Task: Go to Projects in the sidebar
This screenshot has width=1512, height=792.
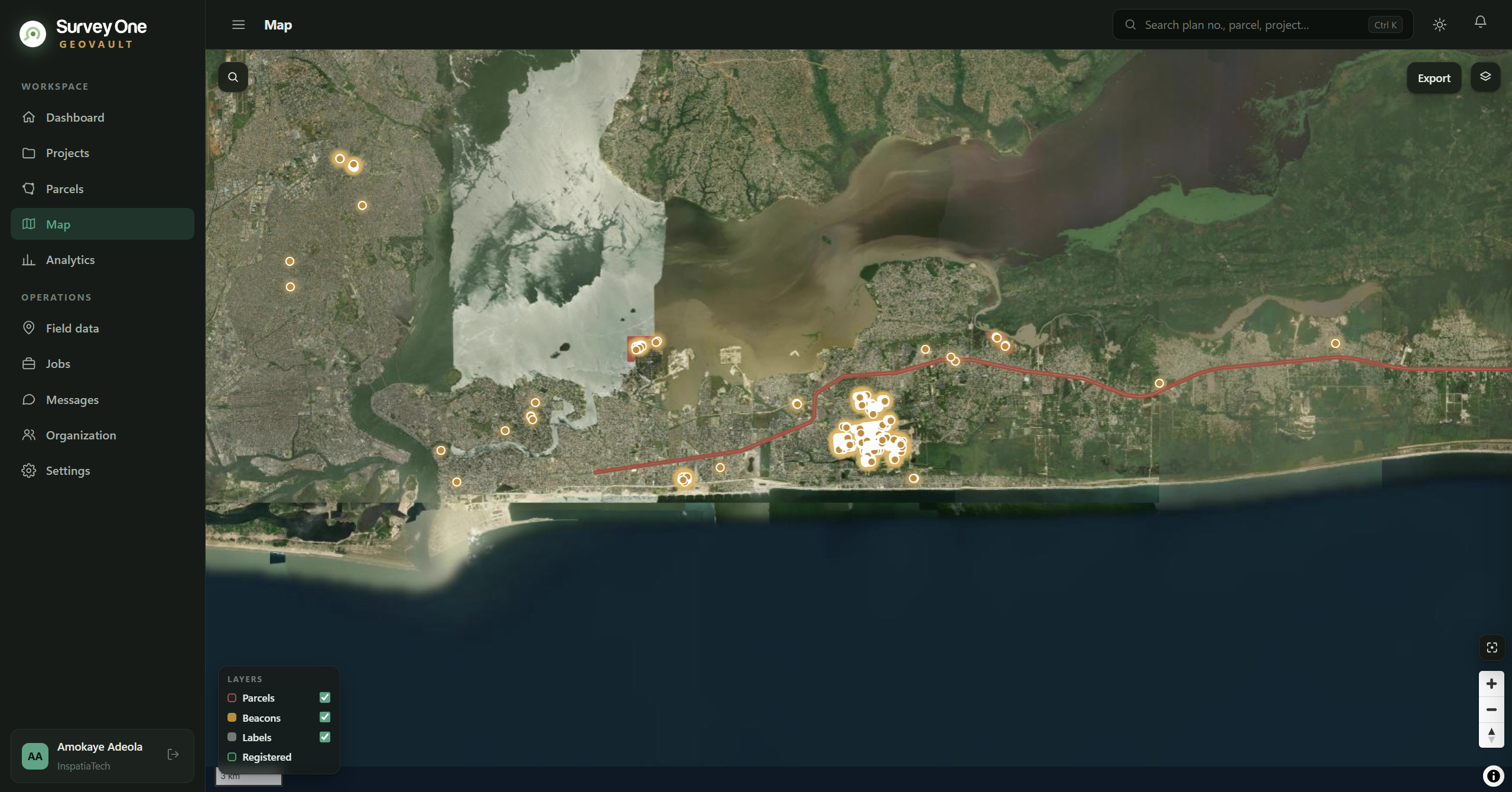Action: click(102, 153)
